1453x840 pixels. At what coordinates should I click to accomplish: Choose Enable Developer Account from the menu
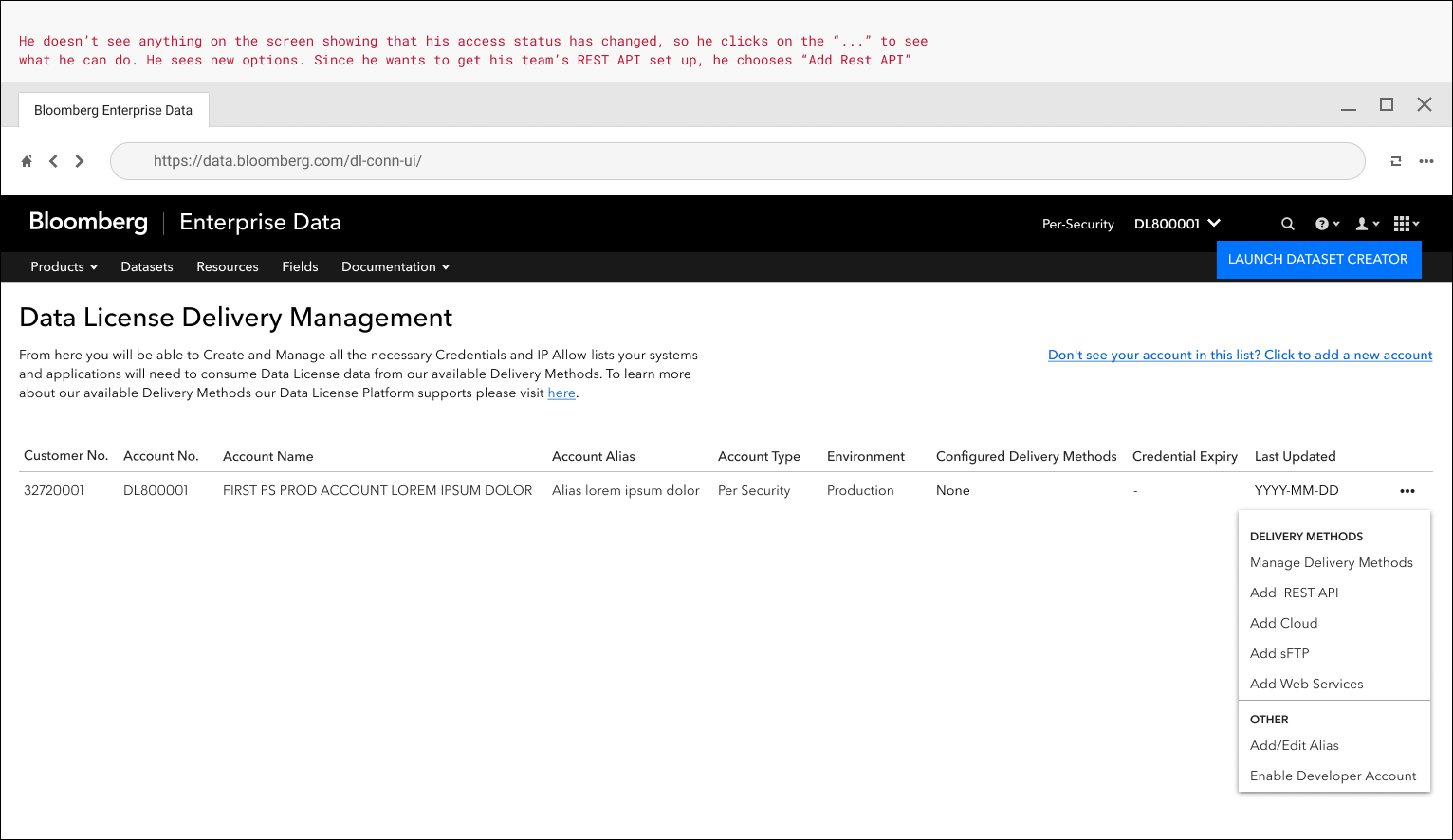click(x=1333, y=776)
